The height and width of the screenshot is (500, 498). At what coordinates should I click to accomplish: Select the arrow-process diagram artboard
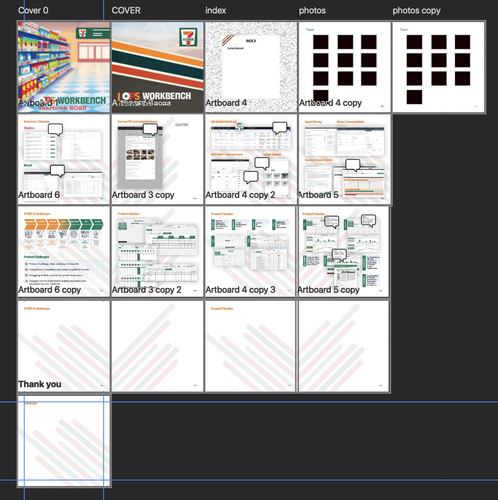pos(64,252)
